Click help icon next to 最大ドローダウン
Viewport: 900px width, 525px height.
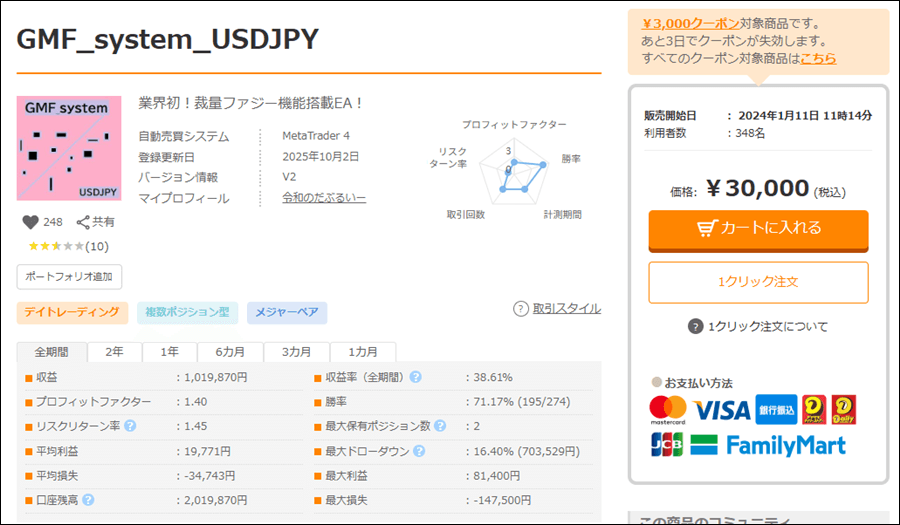[419, 451]
